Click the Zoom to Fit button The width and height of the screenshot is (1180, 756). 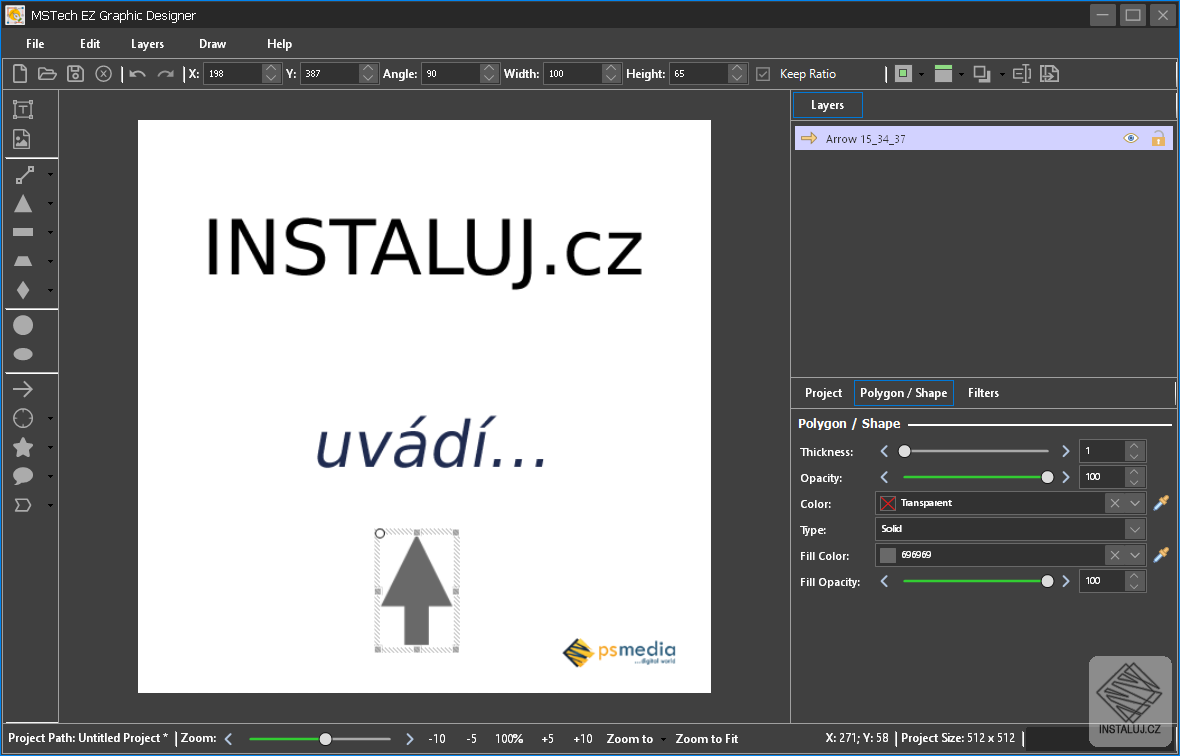pyautogui.click(x=707, y=739)
